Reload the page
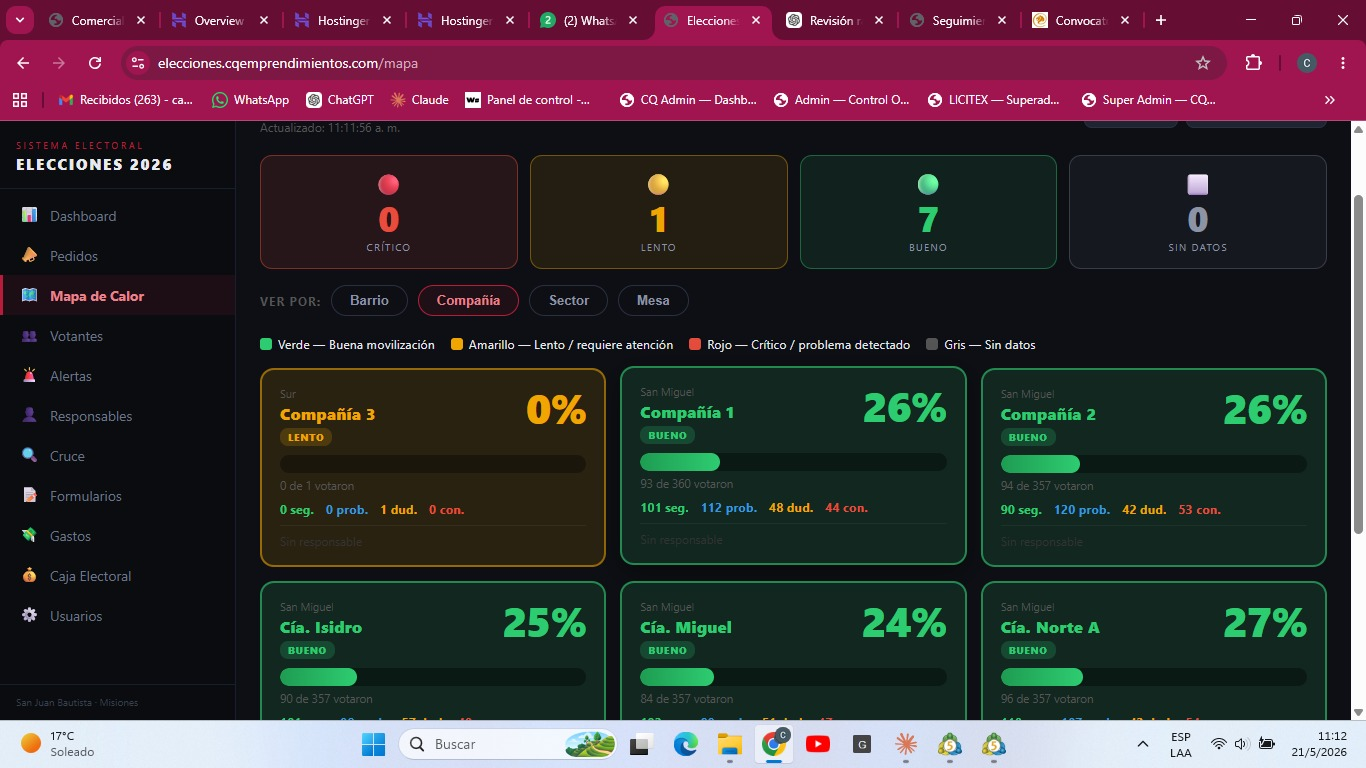Screen dimensions: 1366x768 pyautogui.click(x=95, y=63)
